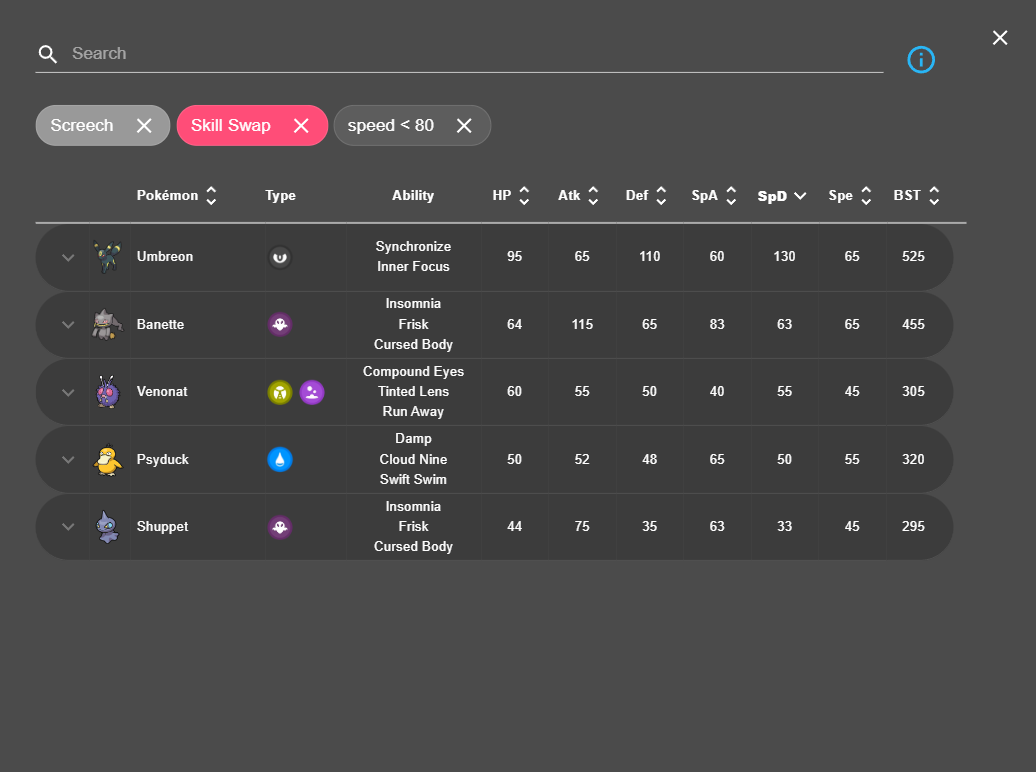Click the Psyduck sprite icon

[x=108, y=459]
